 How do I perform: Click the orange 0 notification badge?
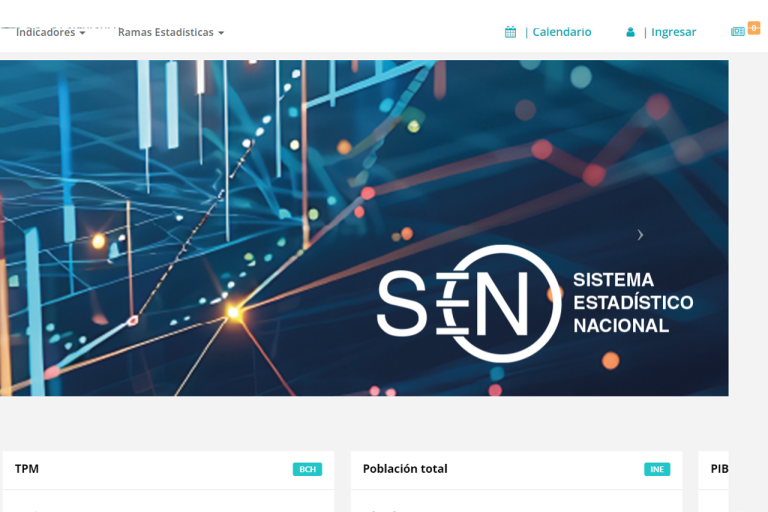(x=754, y=27)
